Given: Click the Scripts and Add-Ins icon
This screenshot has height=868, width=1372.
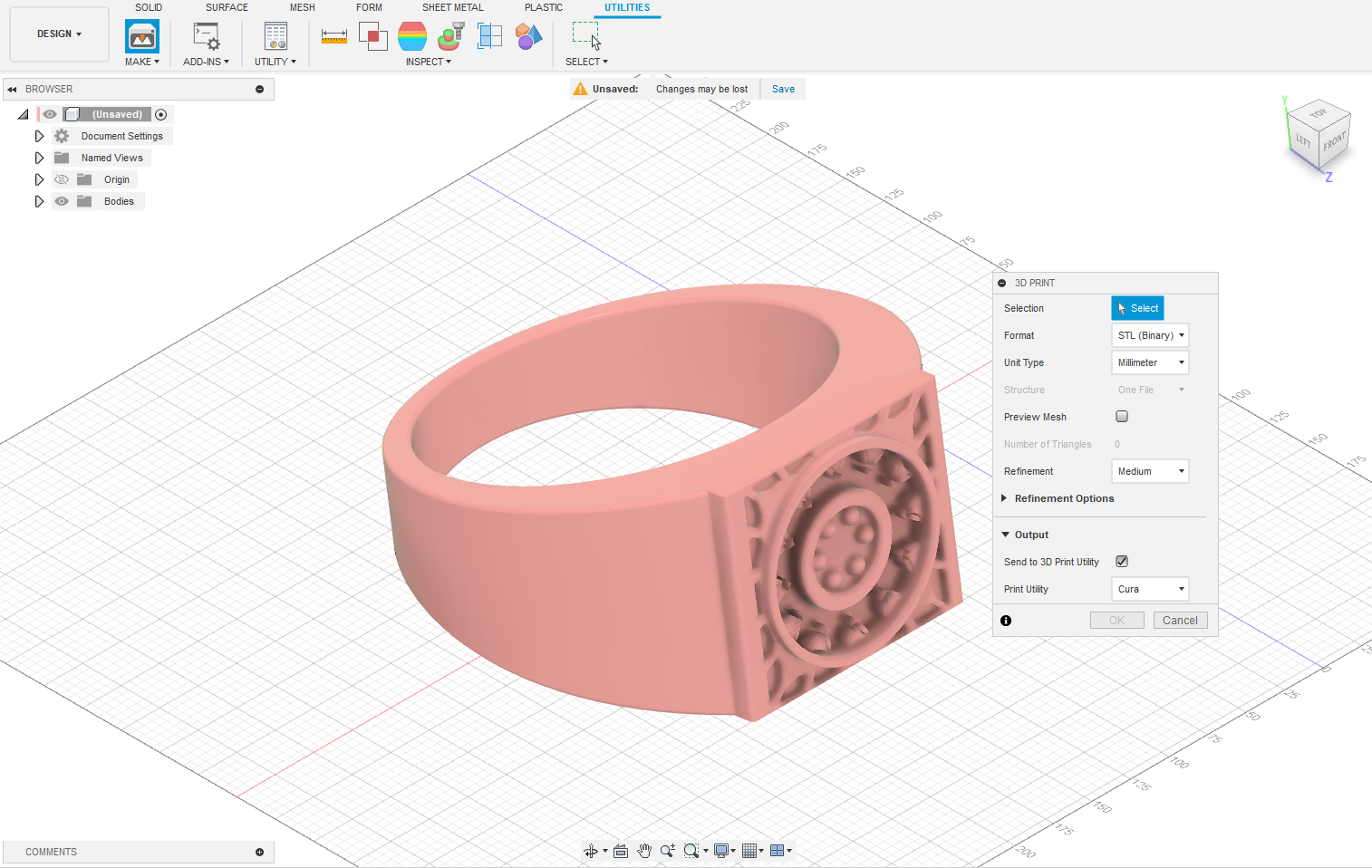Looking at the screenshot, I should pyautogui.click(x=205, y=36).
